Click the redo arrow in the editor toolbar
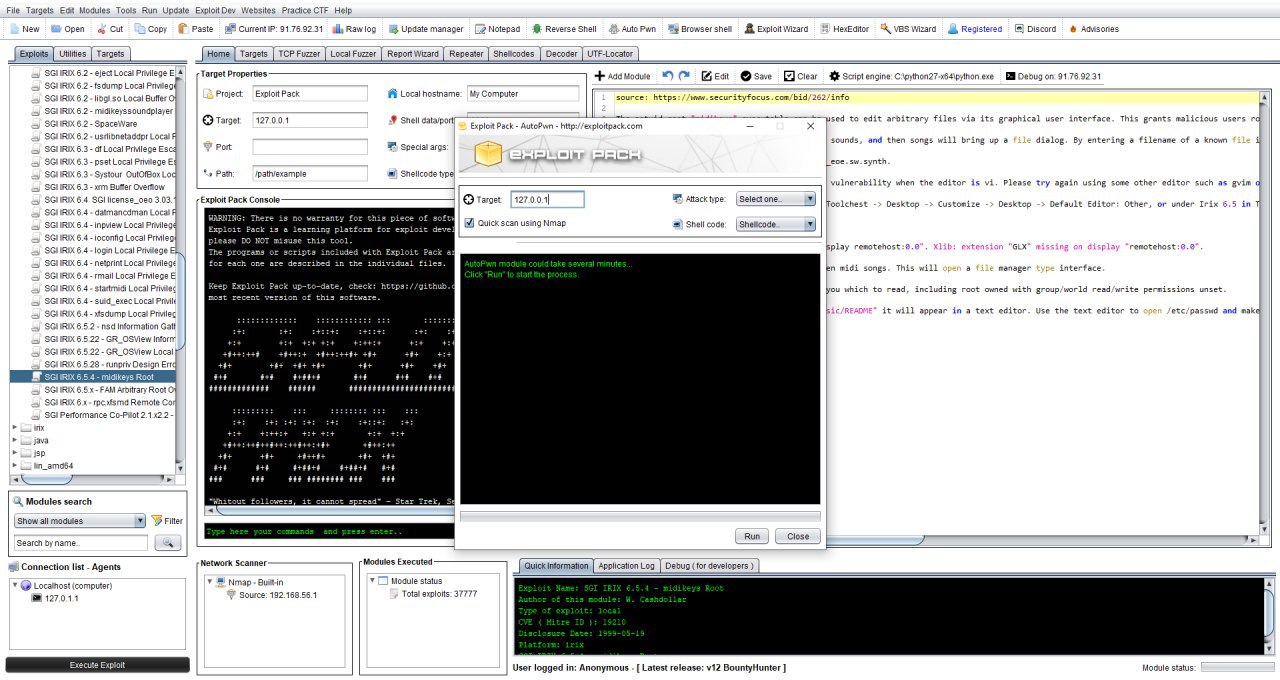 pyautogui.click(x=685, y=76)
